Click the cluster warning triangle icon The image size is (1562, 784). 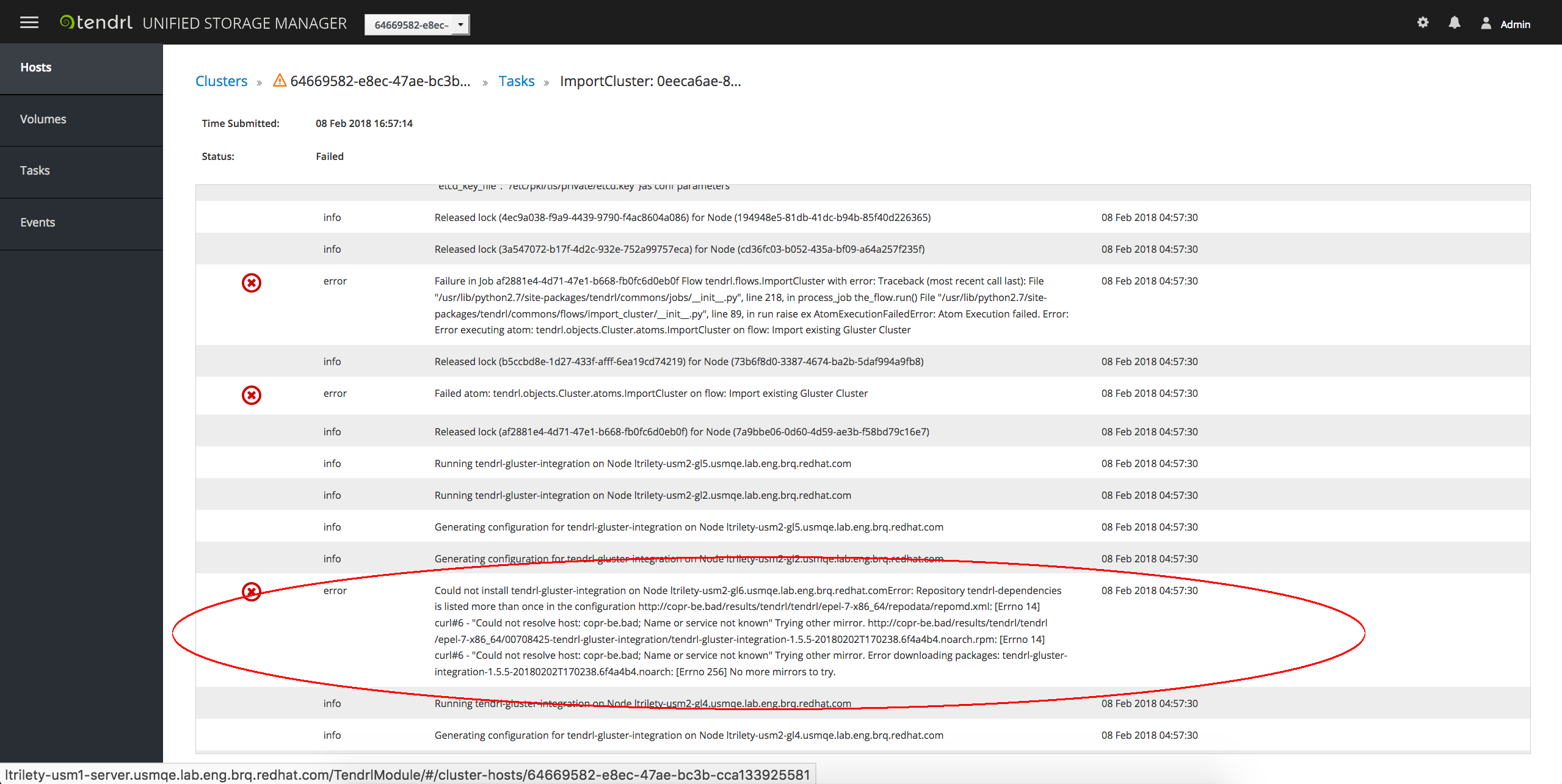(x=280, y=81)
